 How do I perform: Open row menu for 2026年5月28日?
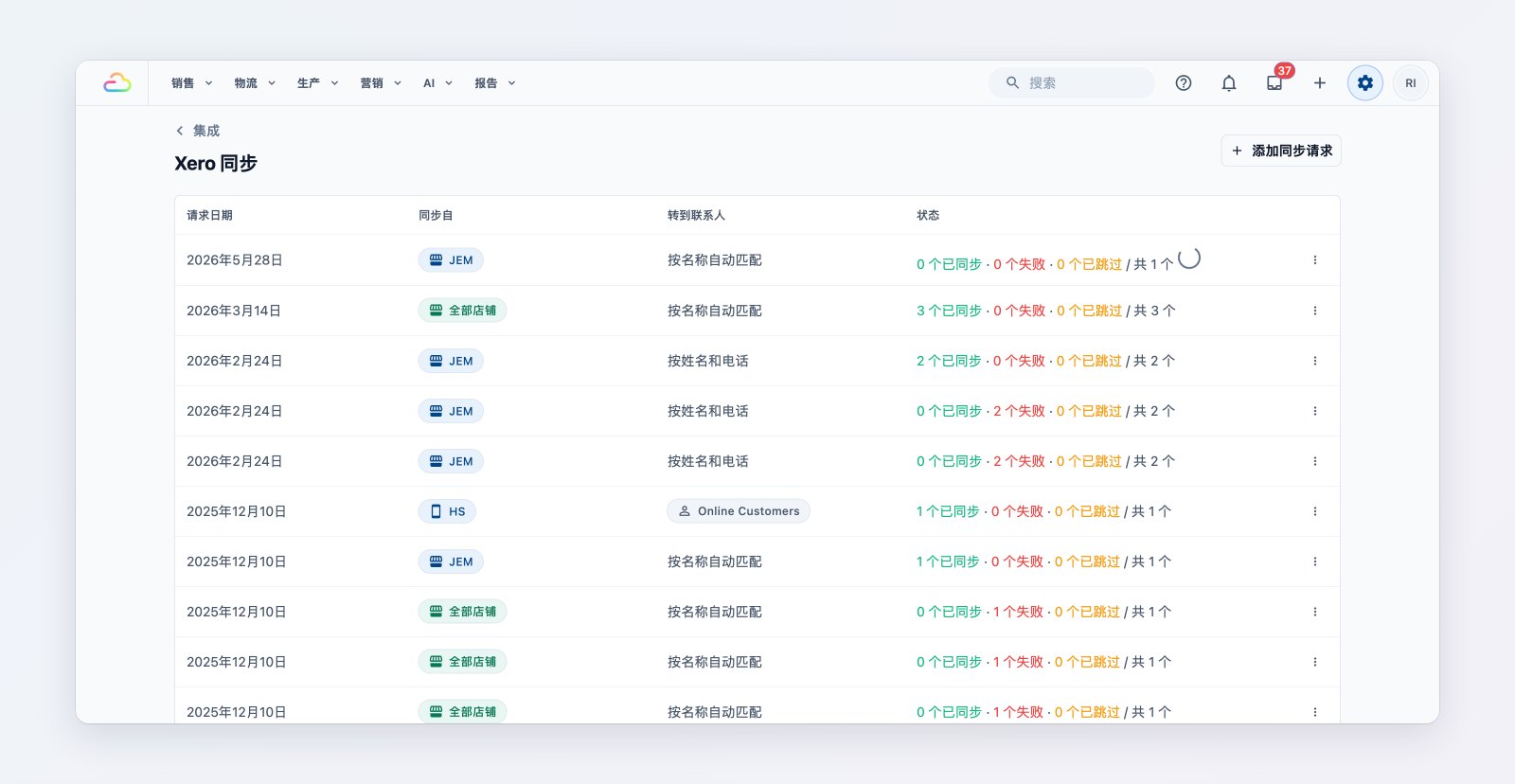(x=1315, y=260)
